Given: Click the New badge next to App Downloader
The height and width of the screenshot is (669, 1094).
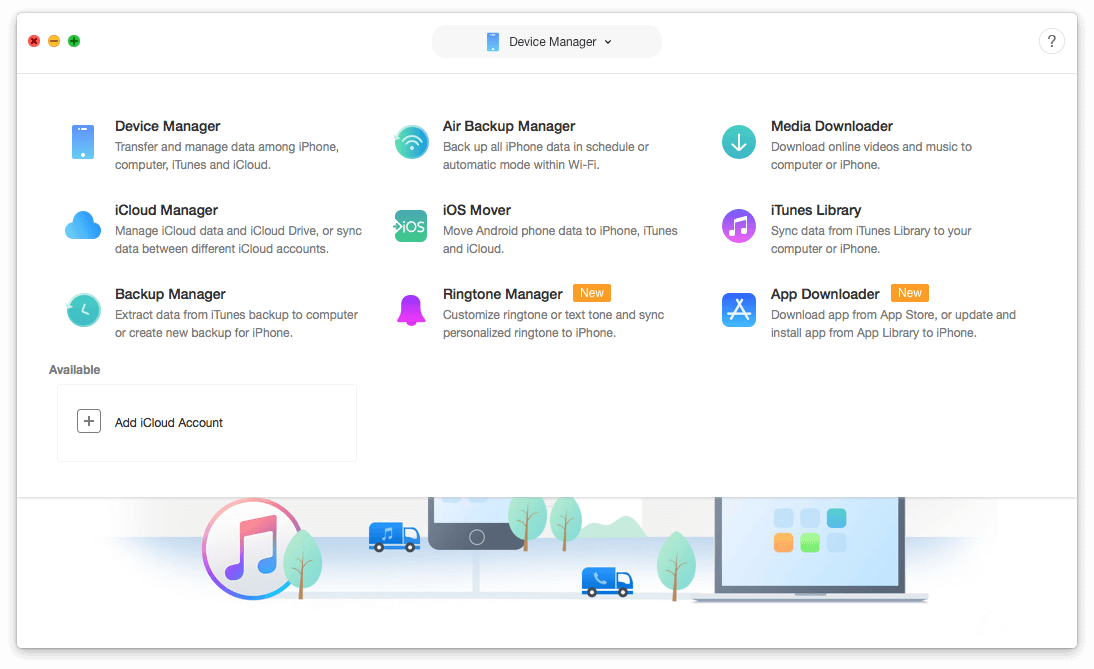Looking at the screenshot, I should 910,293.
